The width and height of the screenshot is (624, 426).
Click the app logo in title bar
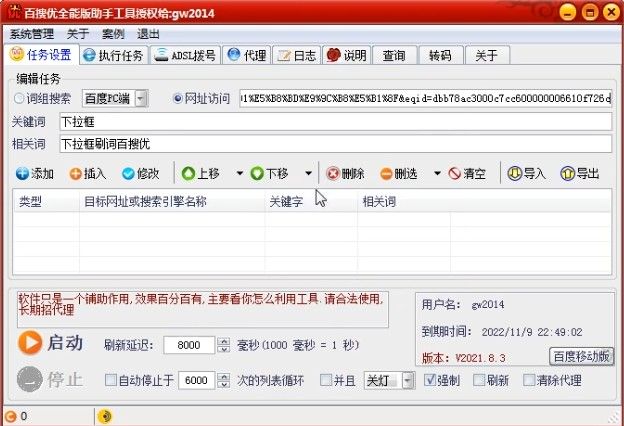coord(14,12)
